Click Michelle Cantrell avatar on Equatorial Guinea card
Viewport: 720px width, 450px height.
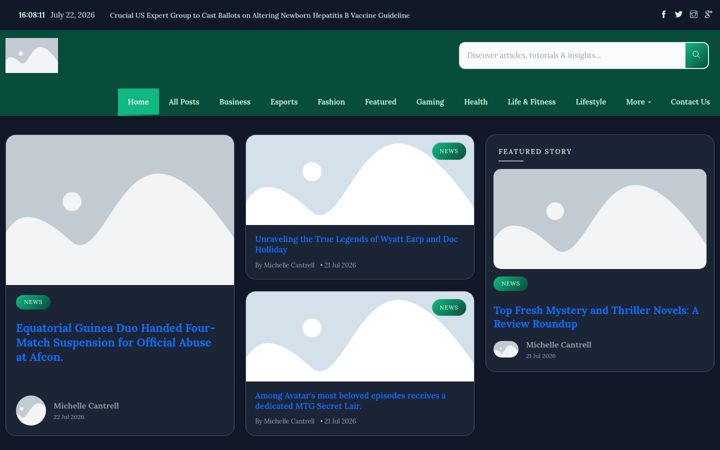[x=31, y=411]
